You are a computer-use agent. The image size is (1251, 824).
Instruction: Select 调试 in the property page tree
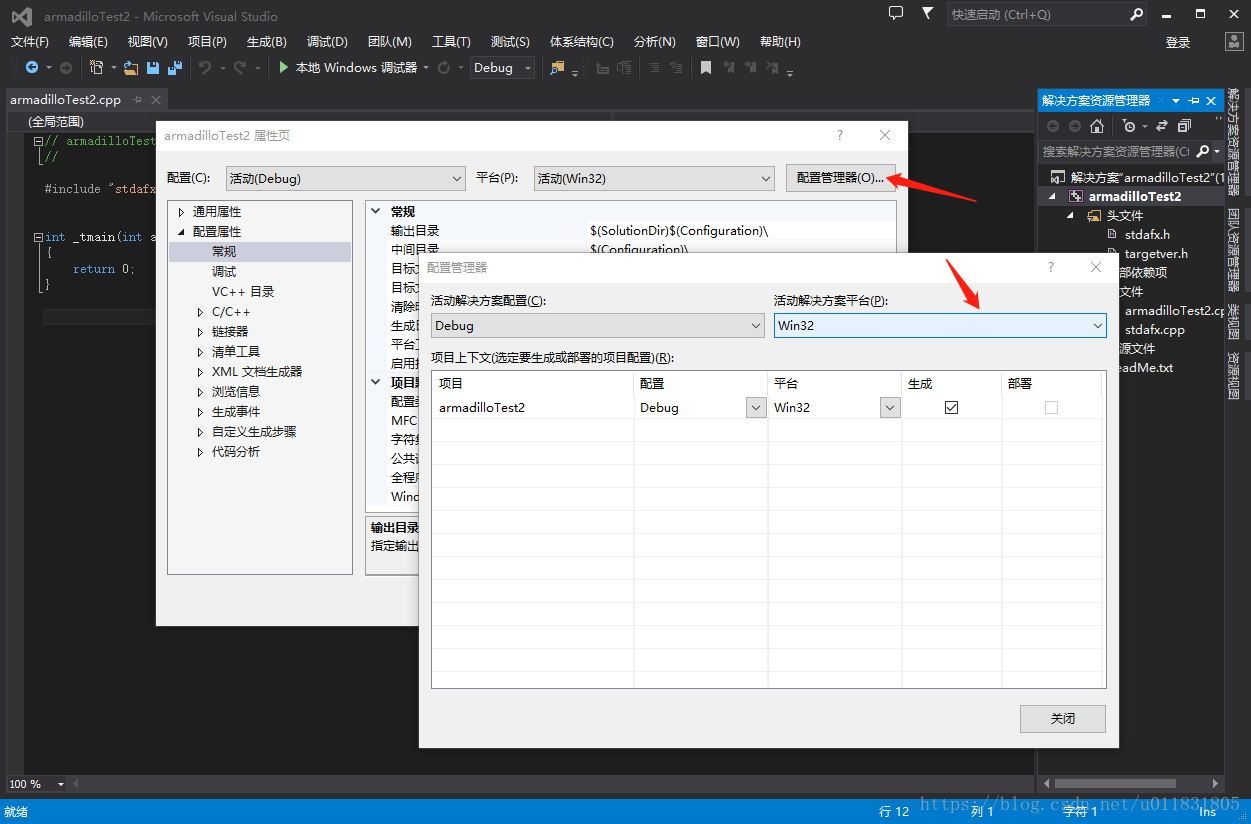224,272
